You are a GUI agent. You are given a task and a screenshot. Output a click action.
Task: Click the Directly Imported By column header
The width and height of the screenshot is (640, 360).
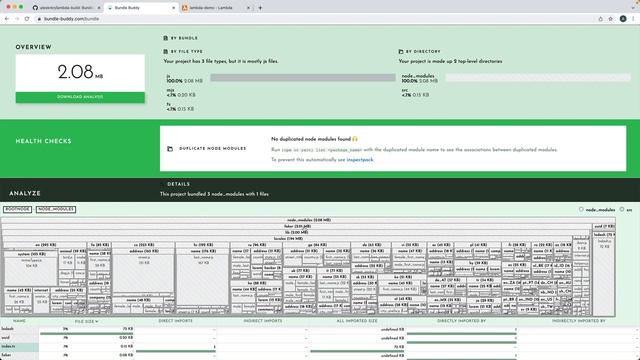tap(461, 321)
